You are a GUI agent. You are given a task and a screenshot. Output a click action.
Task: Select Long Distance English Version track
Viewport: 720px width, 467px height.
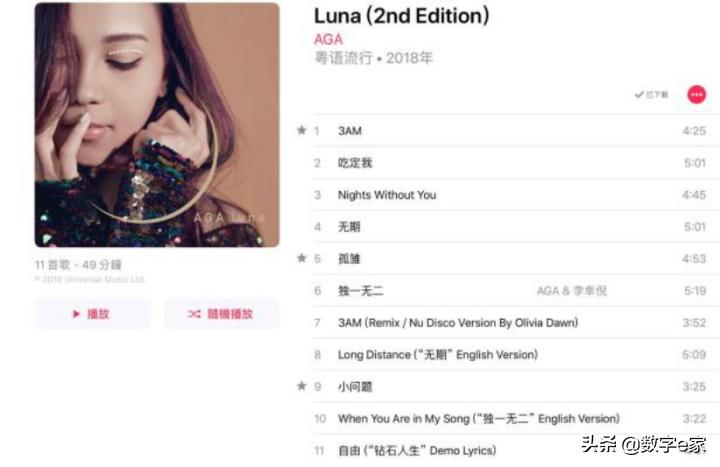click(510, 354)
